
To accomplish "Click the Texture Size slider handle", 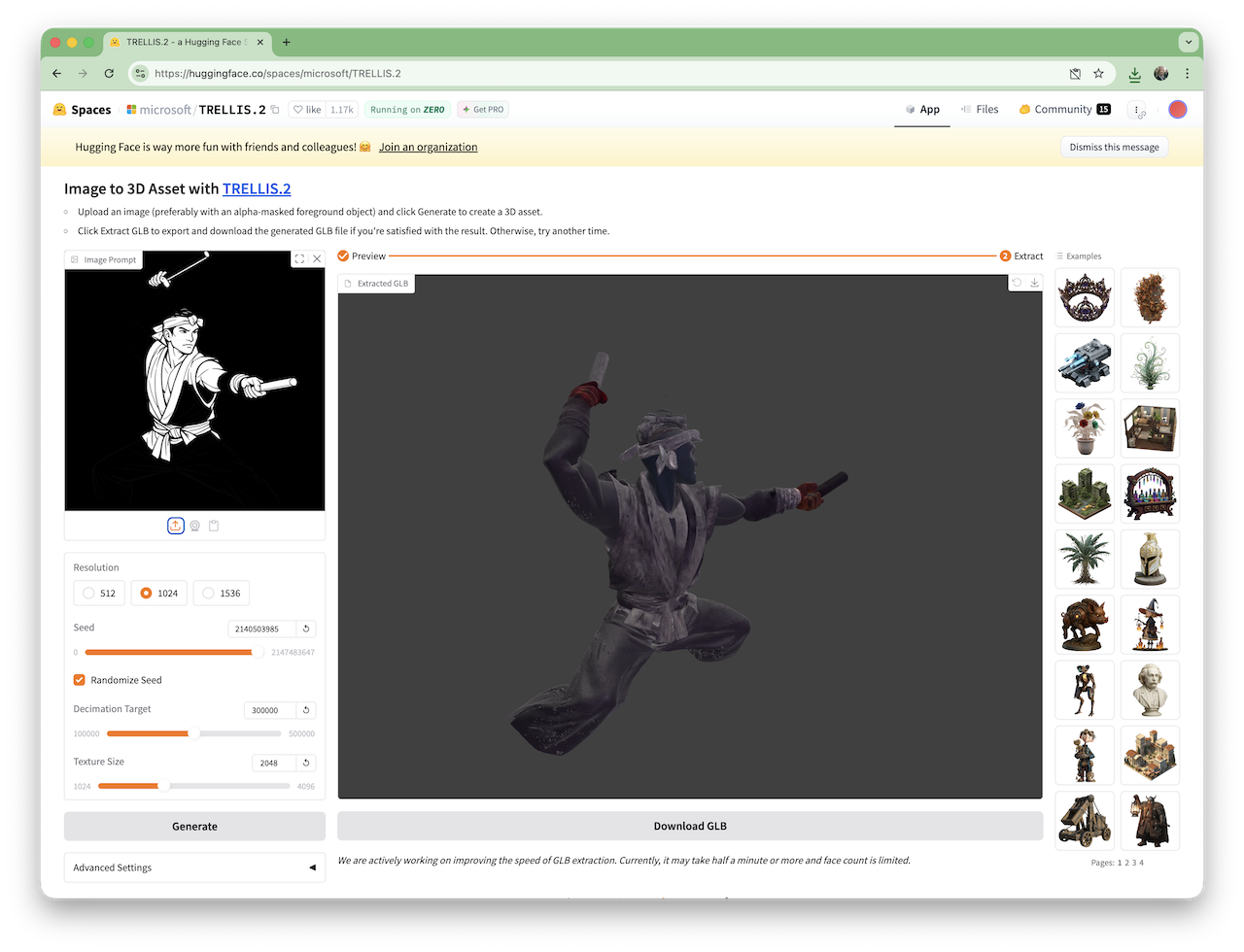I will (163, 786).
